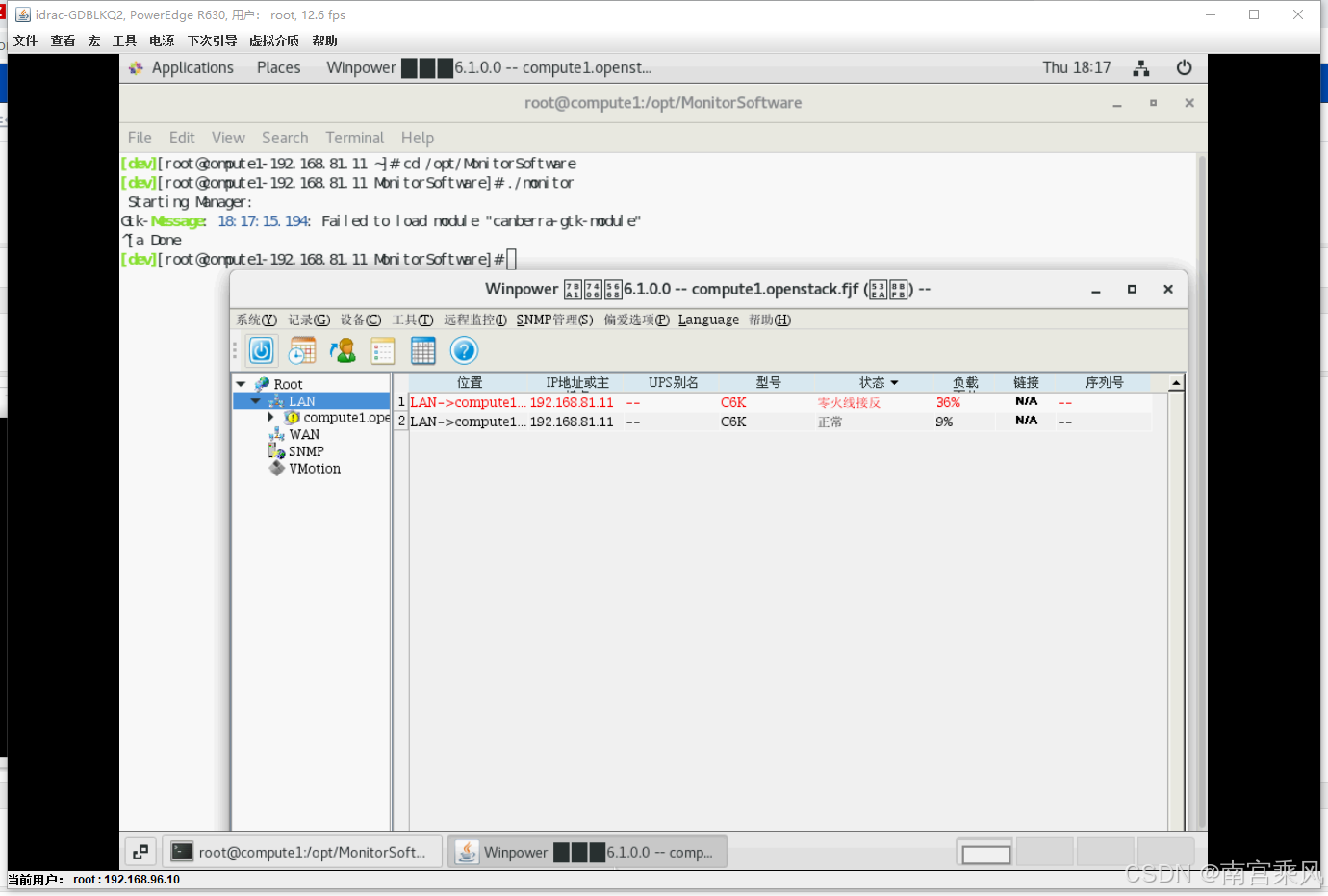
Task: Open the iDRAC 电源 menu
Action: pyautogui.click(x=162, y=40)
